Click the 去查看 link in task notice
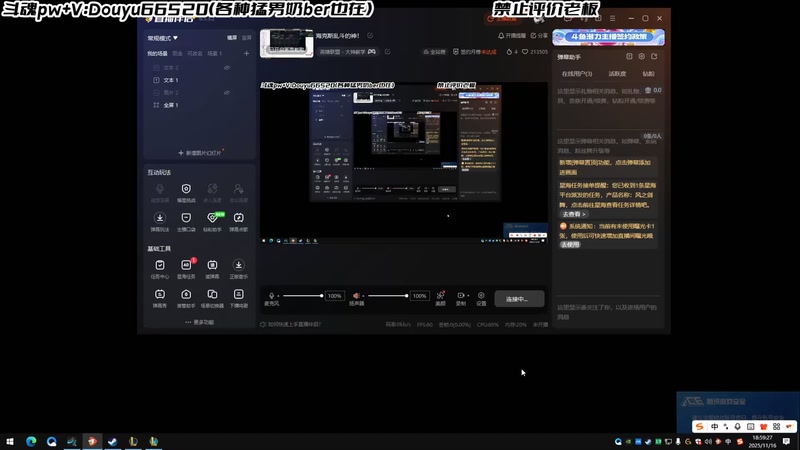The width and height of the screenshot is (800, 450). [x=573, y=214]
